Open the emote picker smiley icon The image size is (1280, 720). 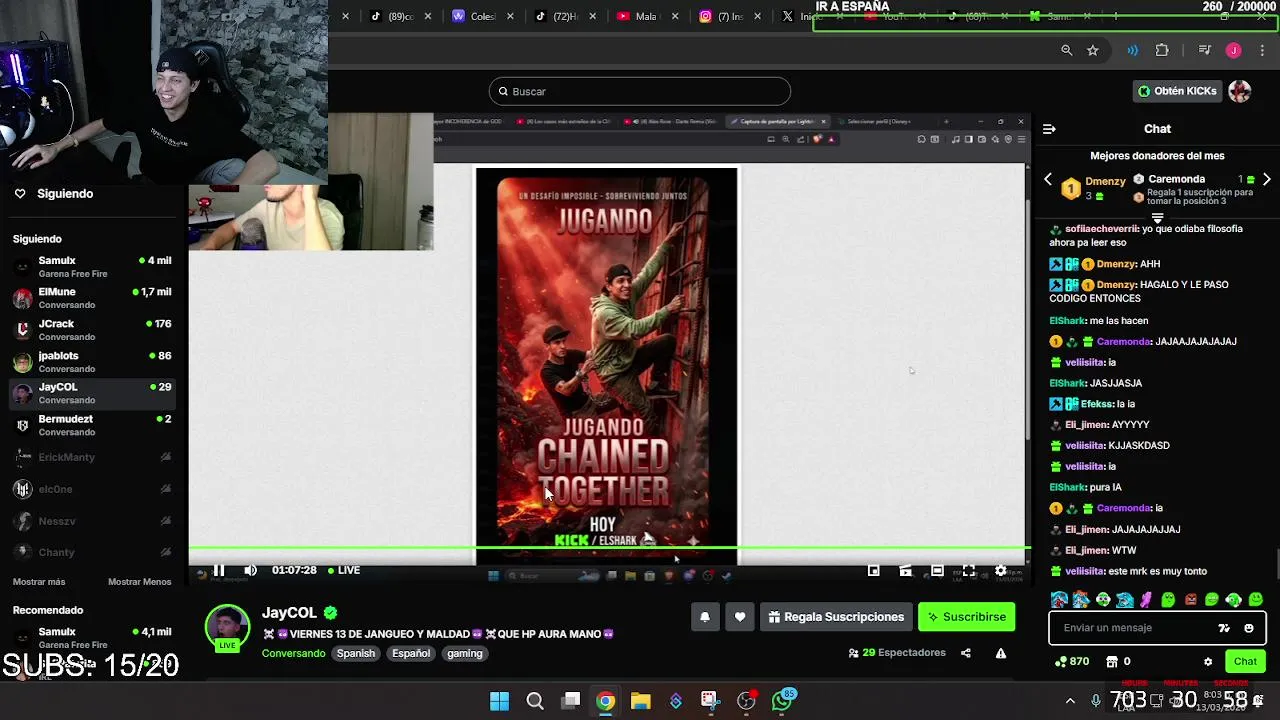[1248, 628]
